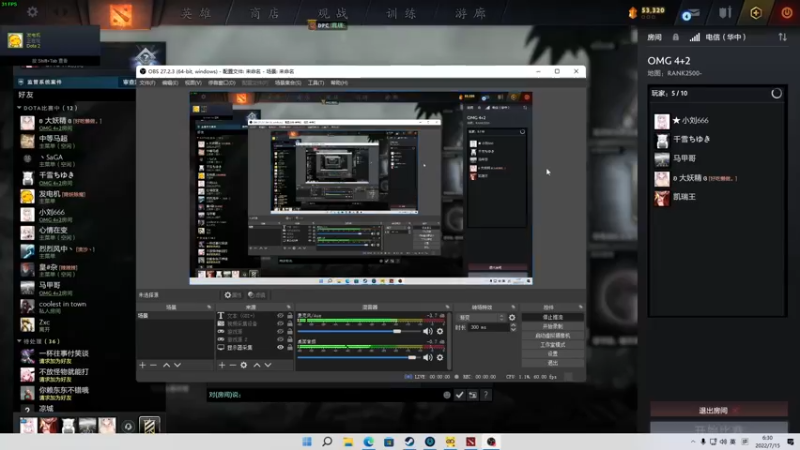The image size is (800, 450).
Task: Click the 场景 dock panel popout icon
Action: click(x=209, y=307)
